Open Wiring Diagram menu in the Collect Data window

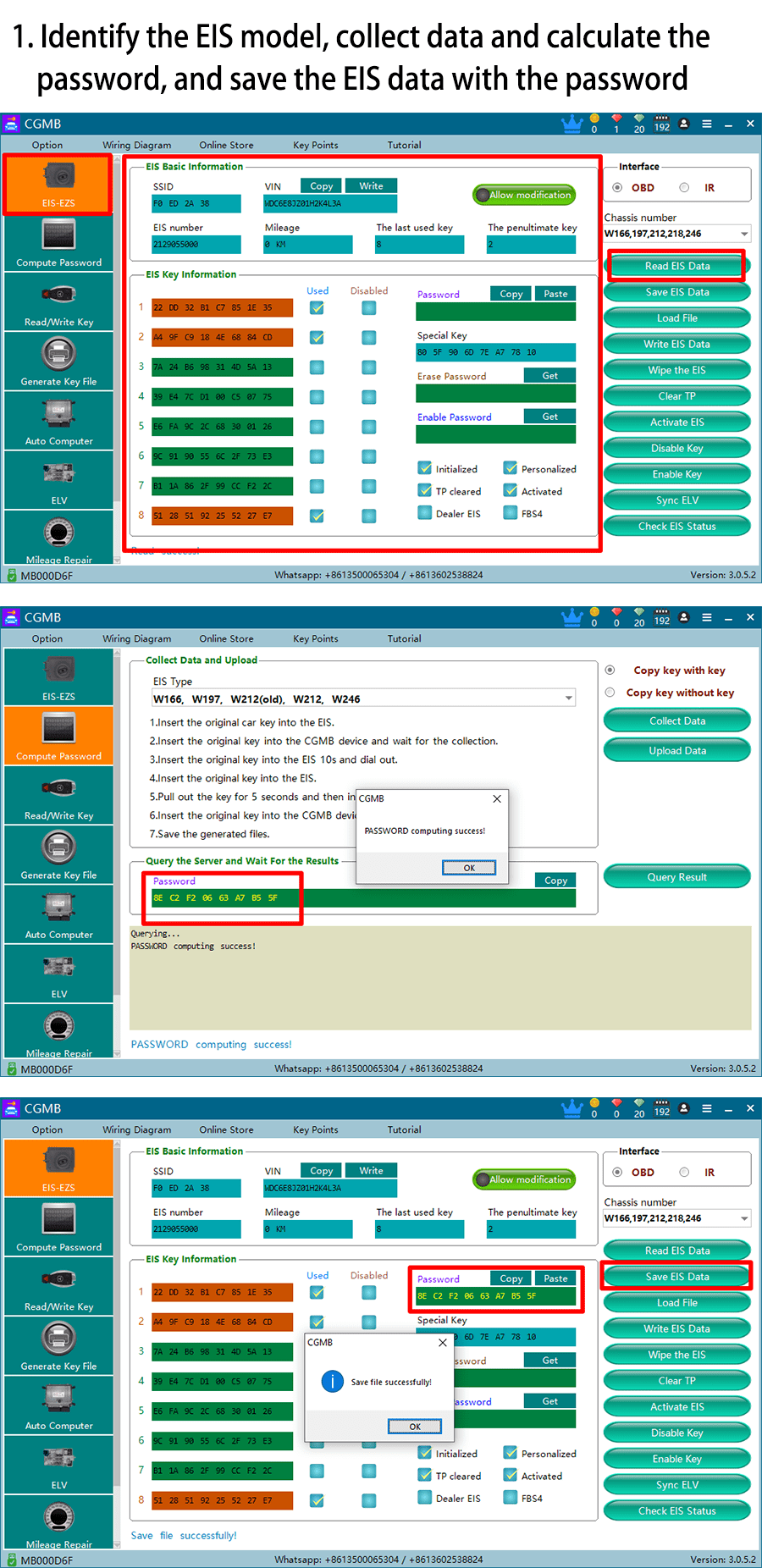click(136, 638)
